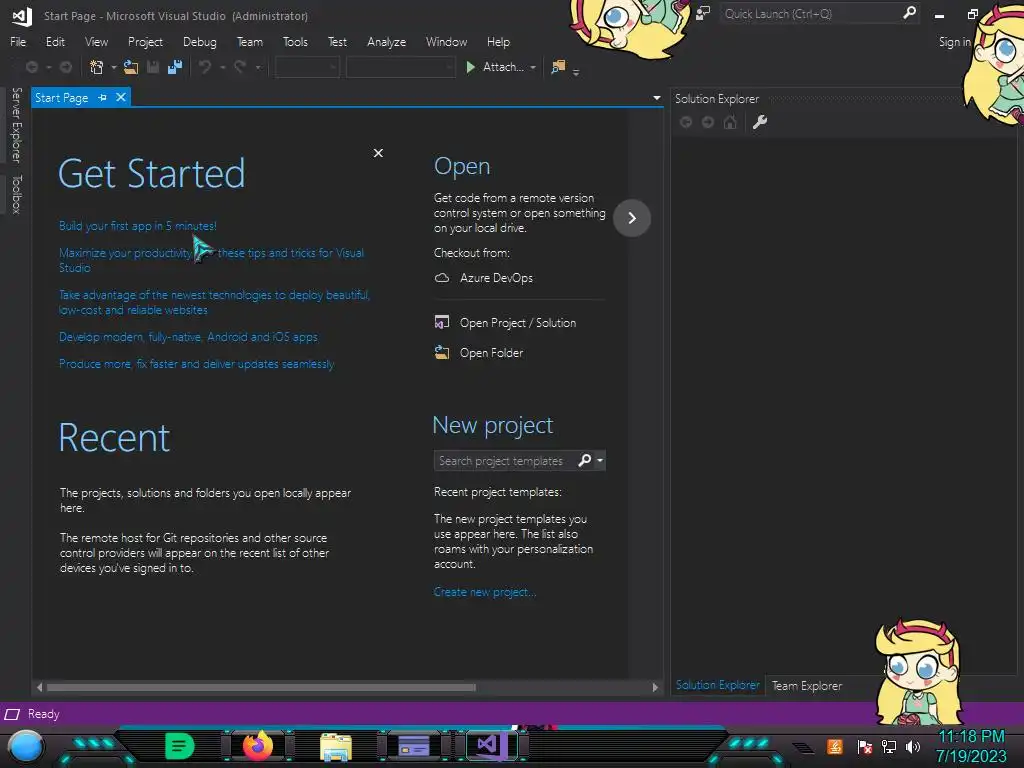The image size is (1024, 768).
Task: Open the Edit menu
Action: pyautogui.click(x=56, y=42)
